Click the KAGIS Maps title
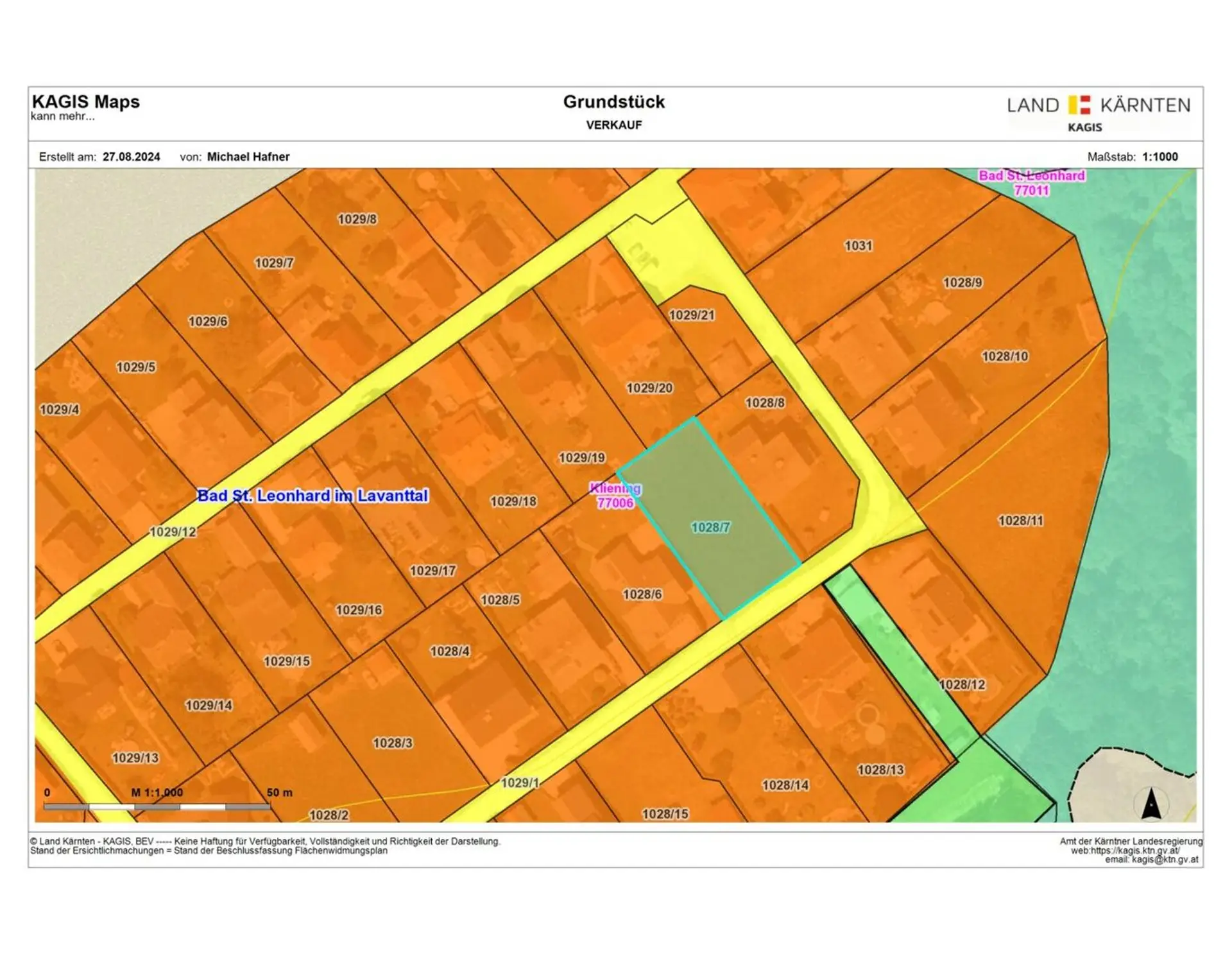 pos(85,101)
